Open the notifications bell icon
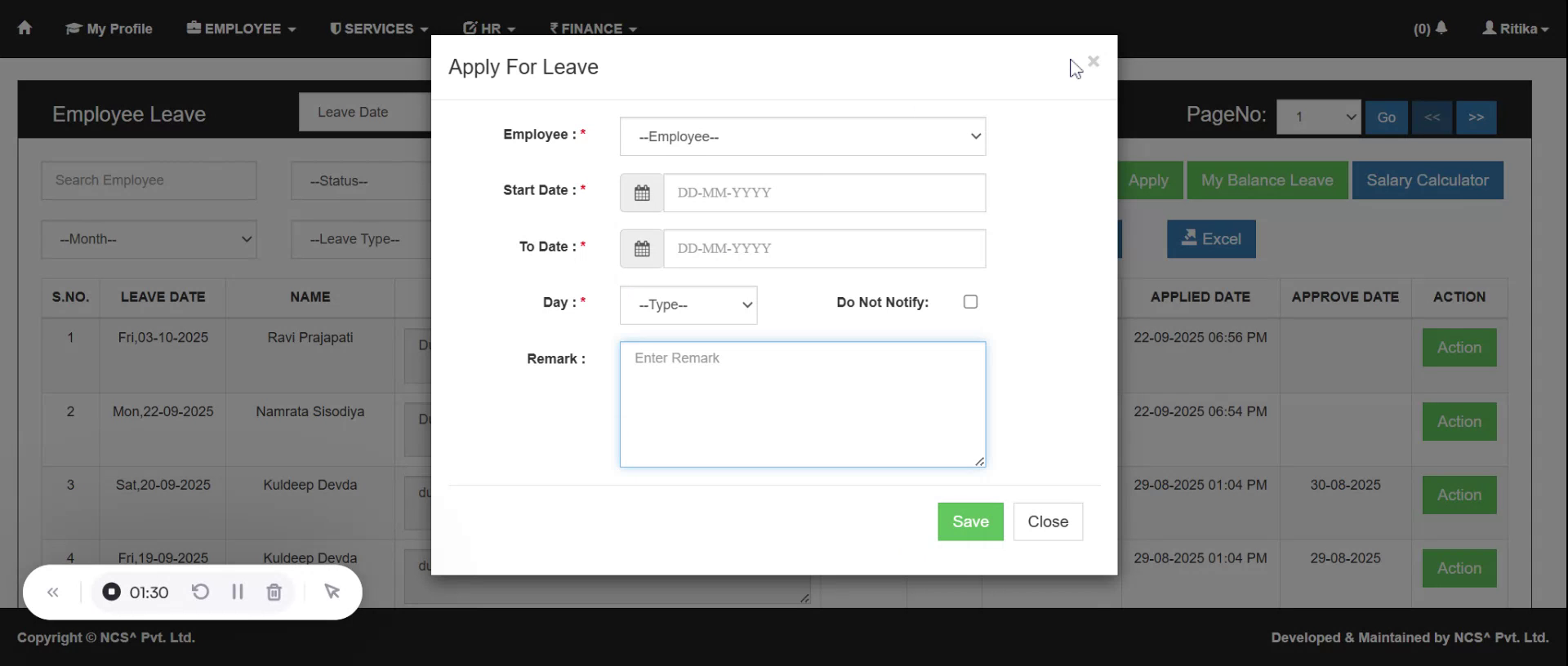Image resolution: width=1568 pixels, height=666 pixels. [1441, 28]
